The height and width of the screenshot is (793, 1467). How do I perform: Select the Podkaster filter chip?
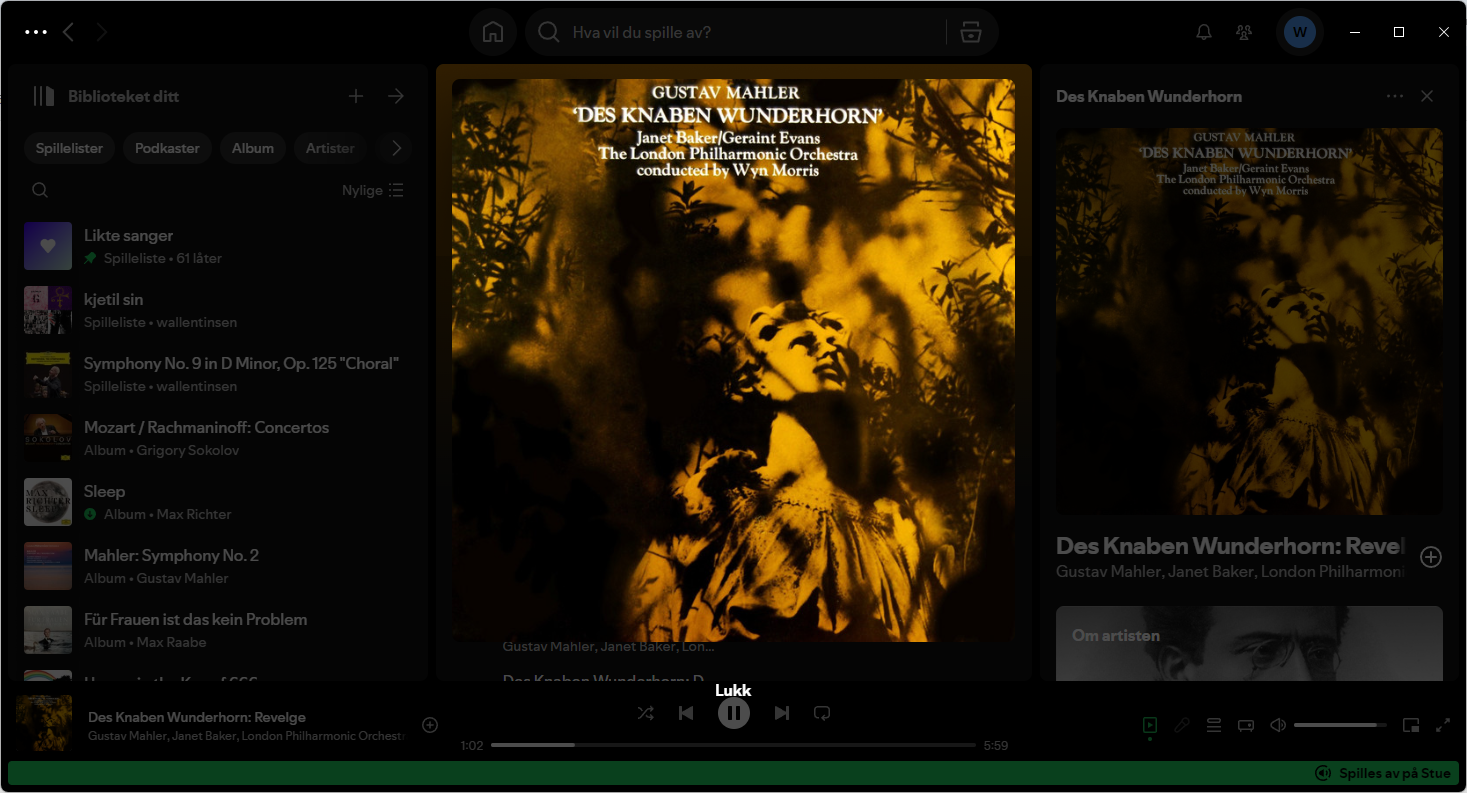[167, 148]
